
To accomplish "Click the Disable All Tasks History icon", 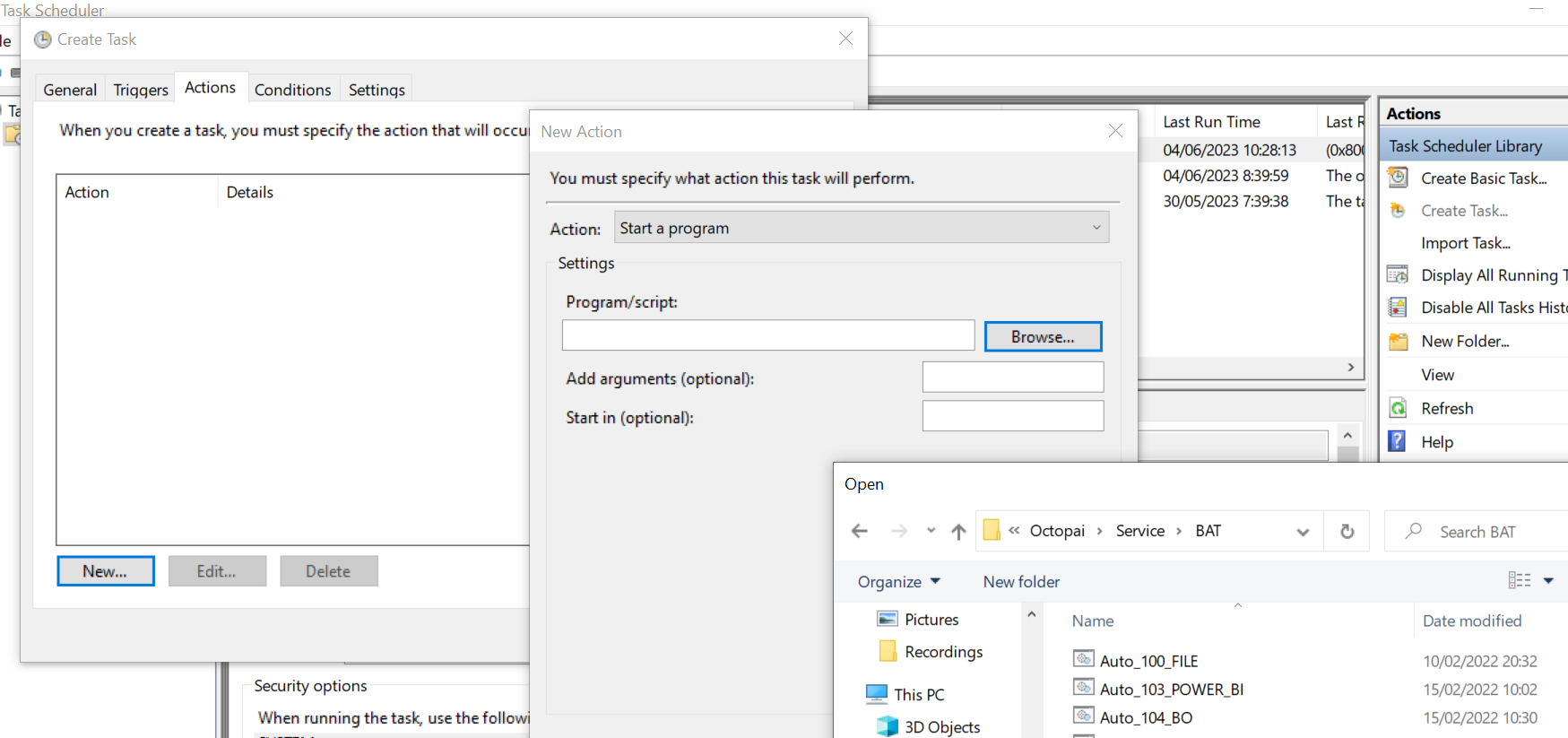I will tap(1397, 308).
